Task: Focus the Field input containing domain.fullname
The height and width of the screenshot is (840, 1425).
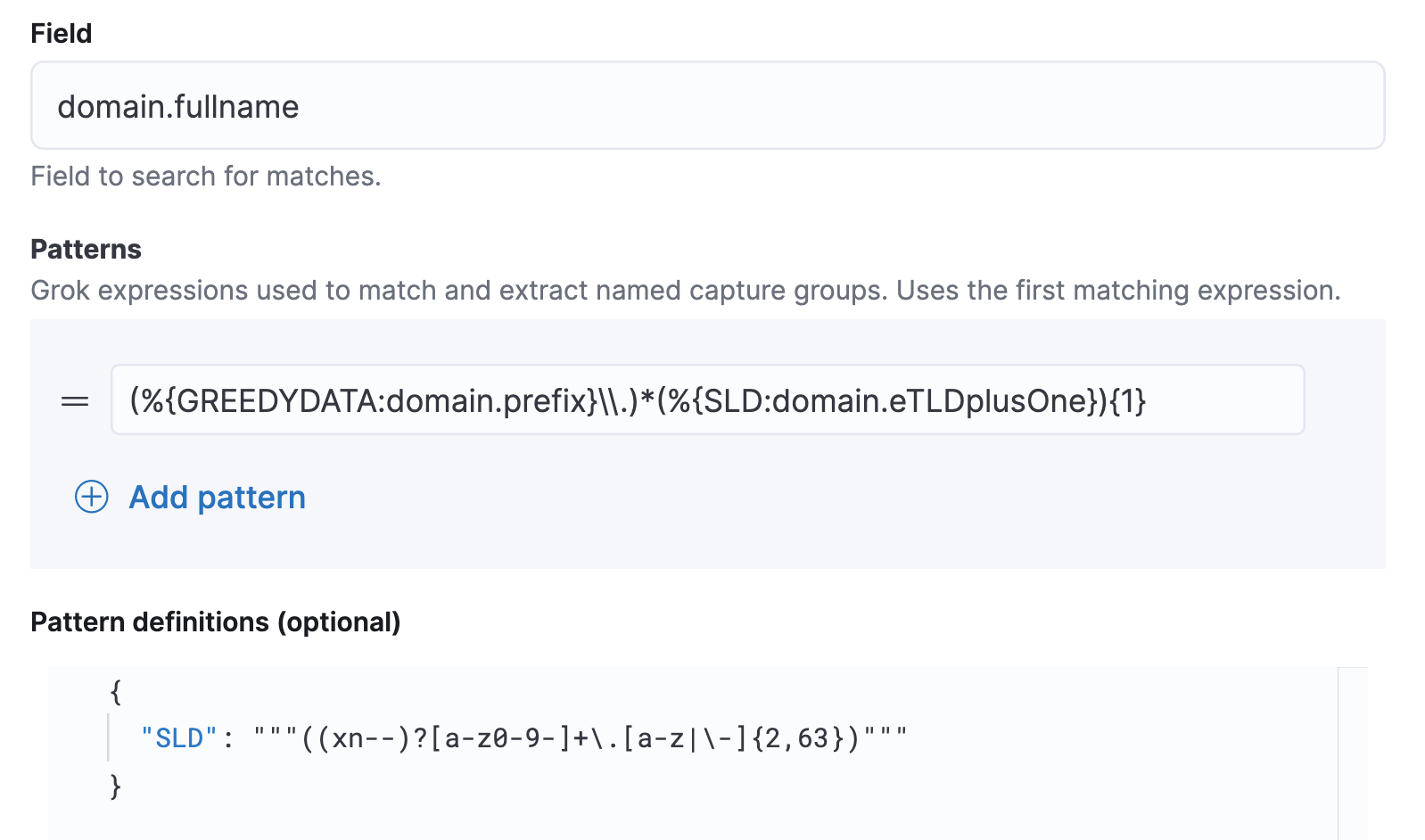Action: (706, 106)
